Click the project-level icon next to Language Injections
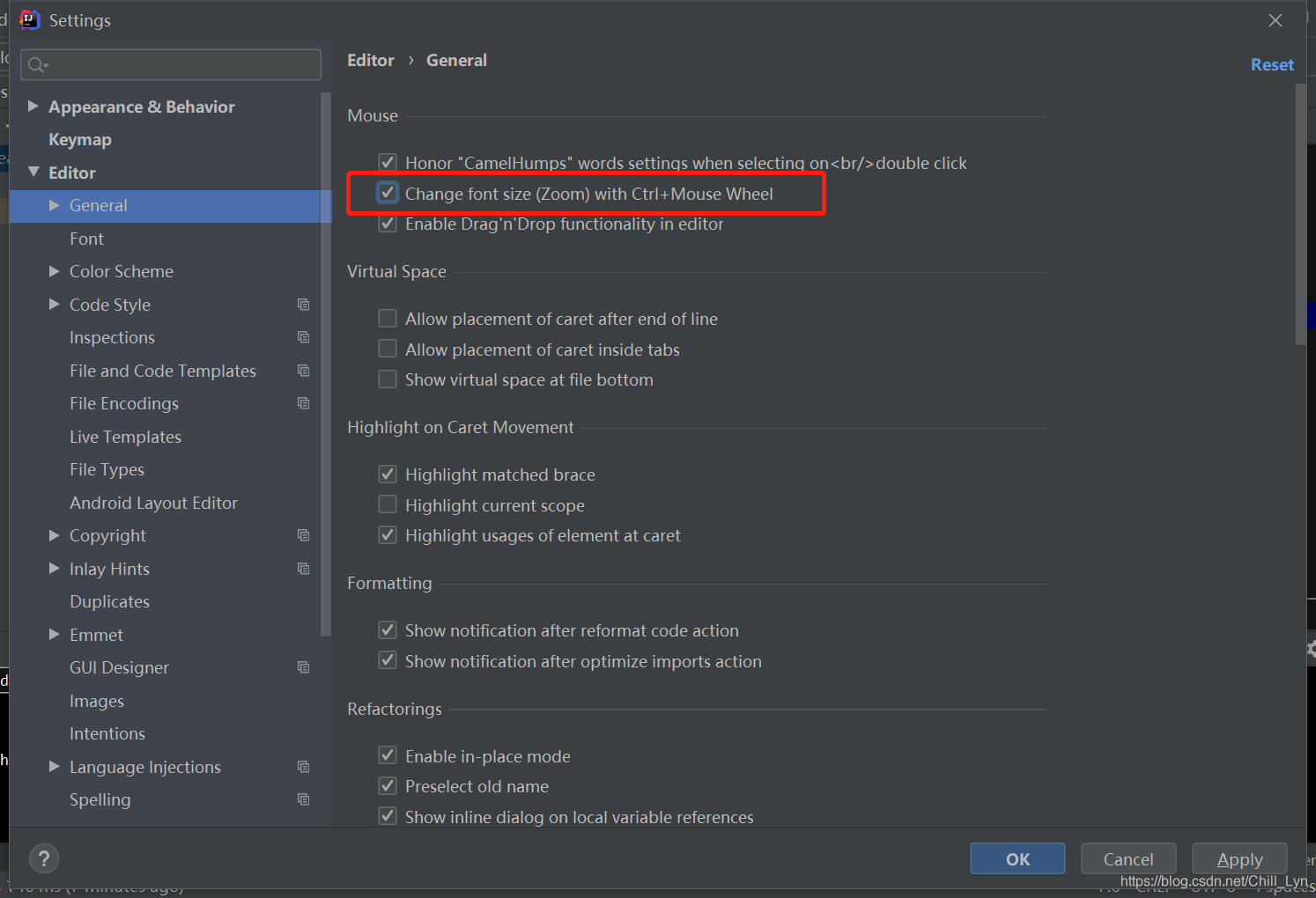This screenshot has height=898, width=1316. (304, 767)
